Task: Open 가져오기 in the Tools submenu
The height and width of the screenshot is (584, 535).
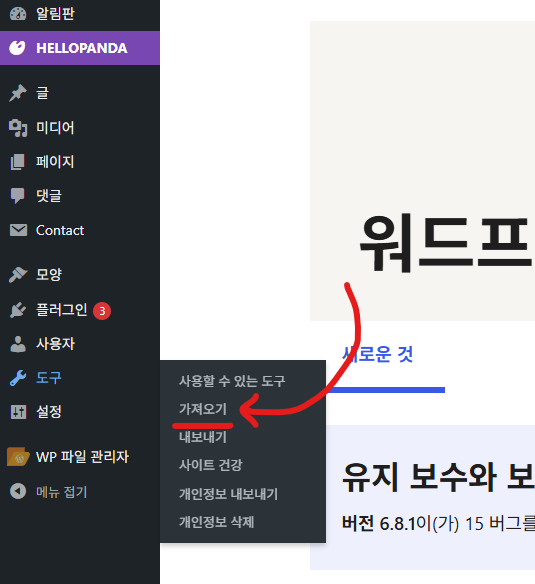Action: point(203,409)
